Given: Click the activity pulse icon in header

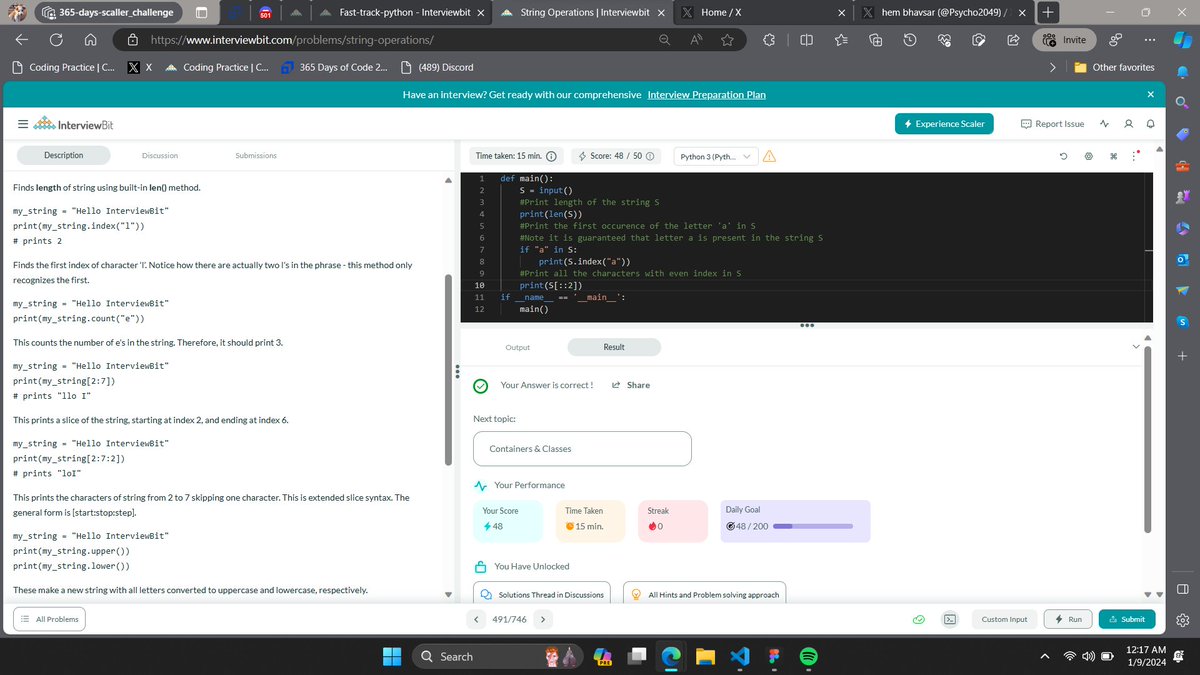Looking at the screenshot, I should pyautogui.click(x=1104, y=124).
